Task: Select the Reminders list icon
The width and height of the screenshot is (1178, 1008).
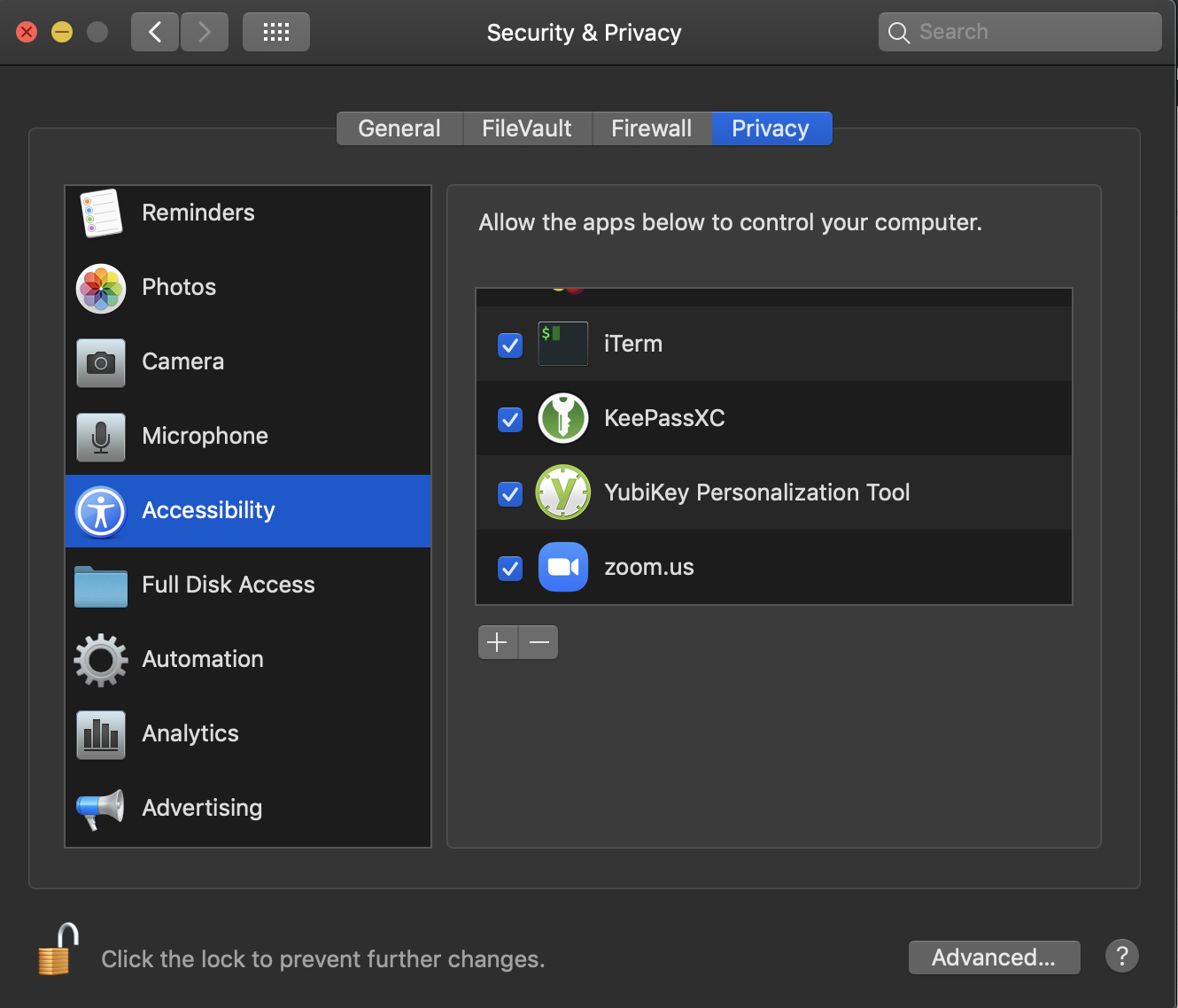Action: coord(100,213)
